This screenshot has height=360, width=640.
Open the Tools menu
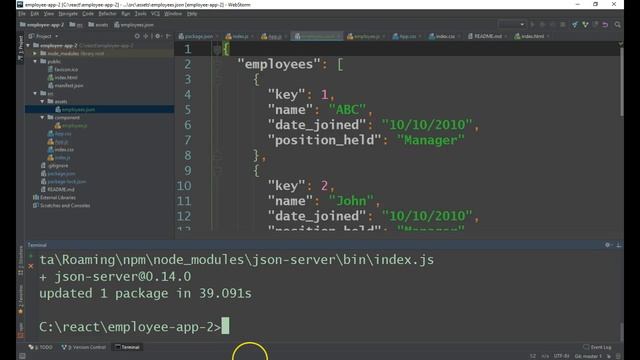[140, 14]
